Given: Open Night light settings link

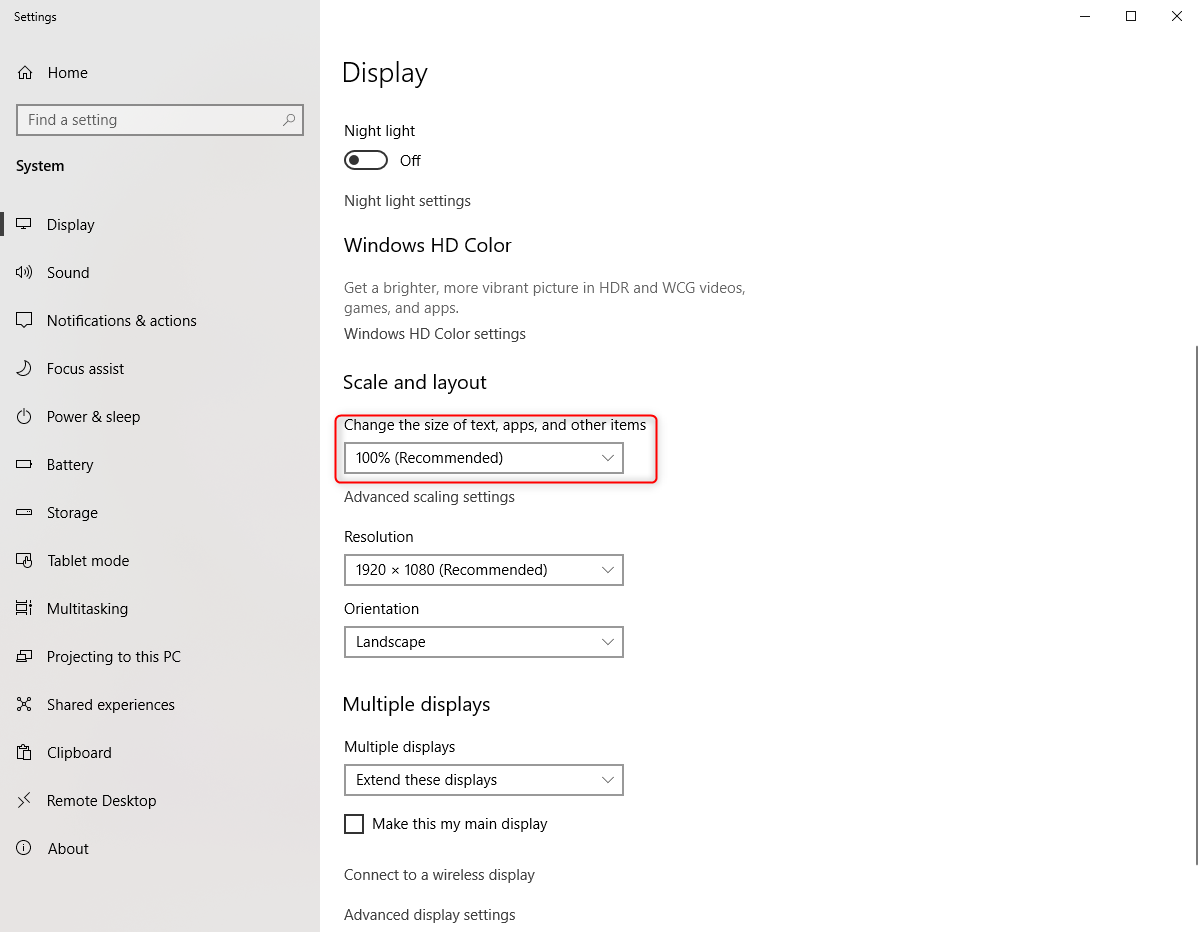Looking at the screenshot, I should tap(407, 201).
